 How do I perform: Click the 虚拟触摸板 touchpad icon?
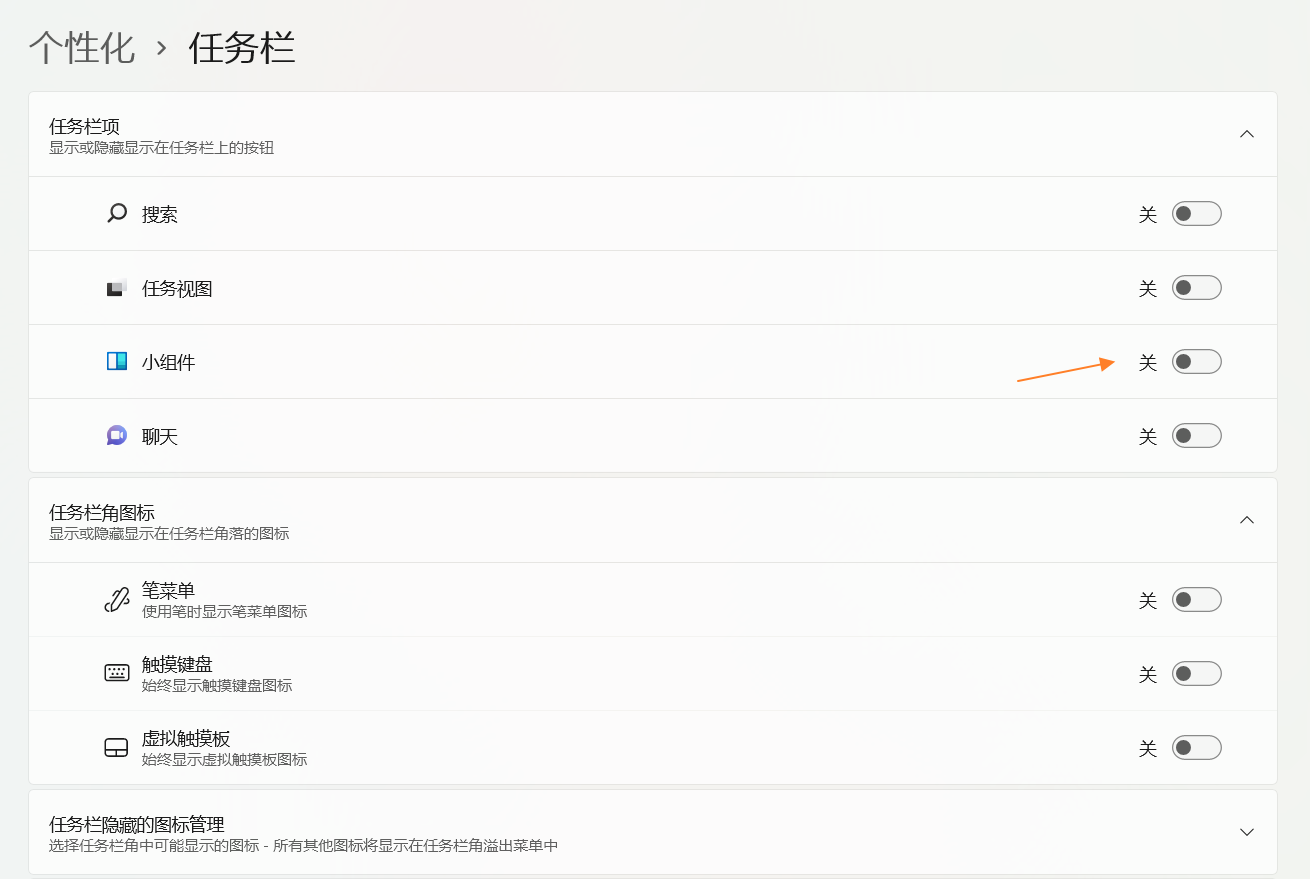pyautogui.click(x=117, y=748)
